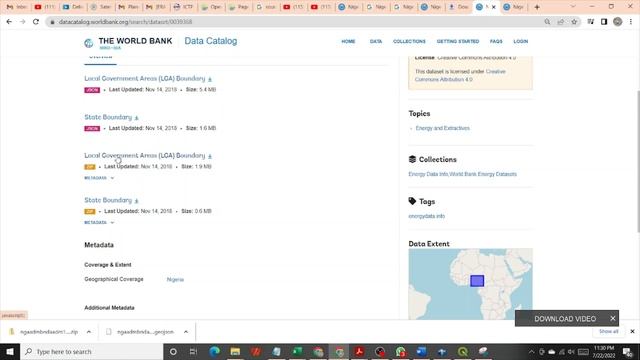The image size is (640, 360).
Task: Click the page vertical scrollbar
Action: pyautogui.click(x=637, y=161)
